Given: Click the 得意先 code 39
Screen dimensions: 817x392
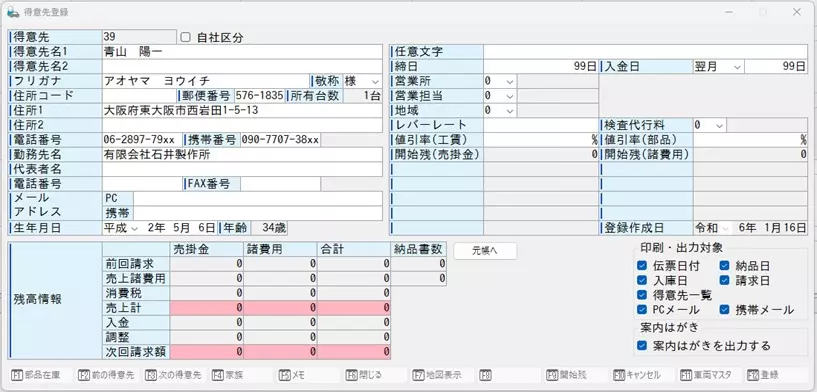Looking at the screenshot, I should point(140,37).
